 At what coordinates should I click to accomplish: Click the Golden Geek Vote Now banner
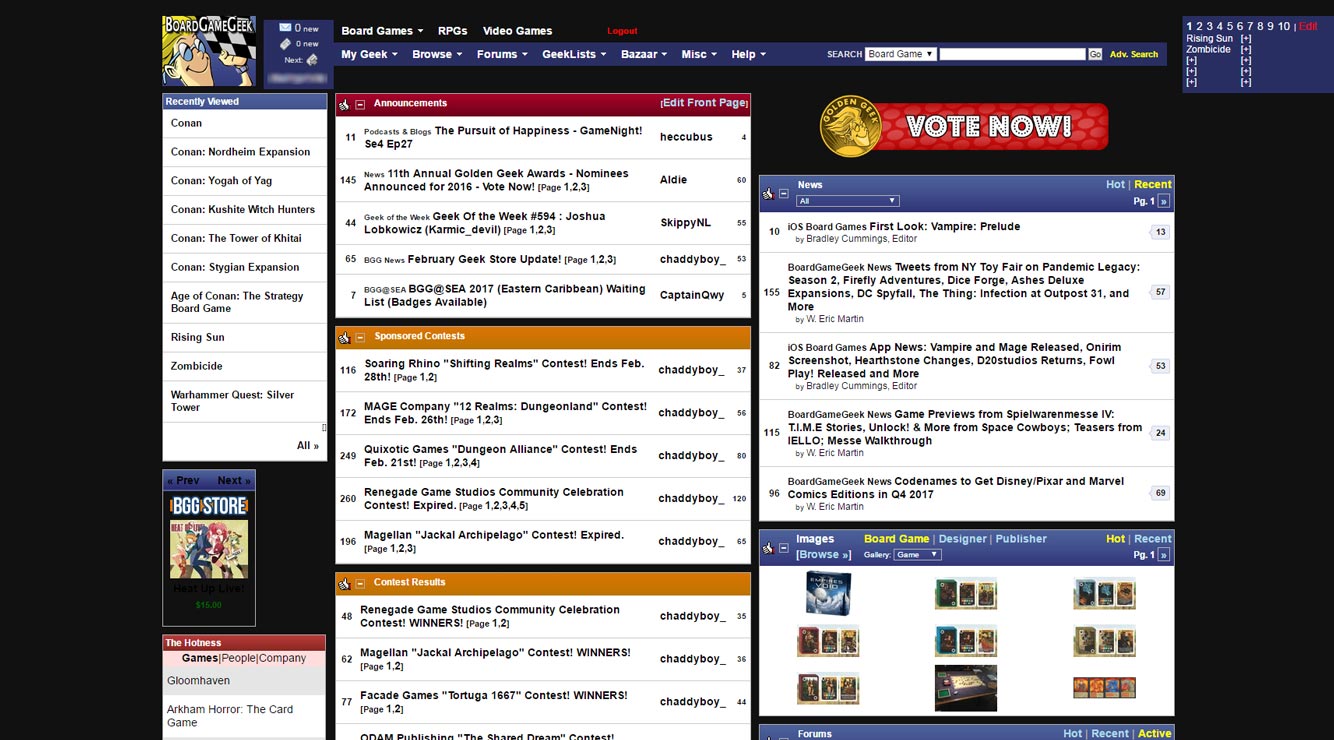click(964, 126)
